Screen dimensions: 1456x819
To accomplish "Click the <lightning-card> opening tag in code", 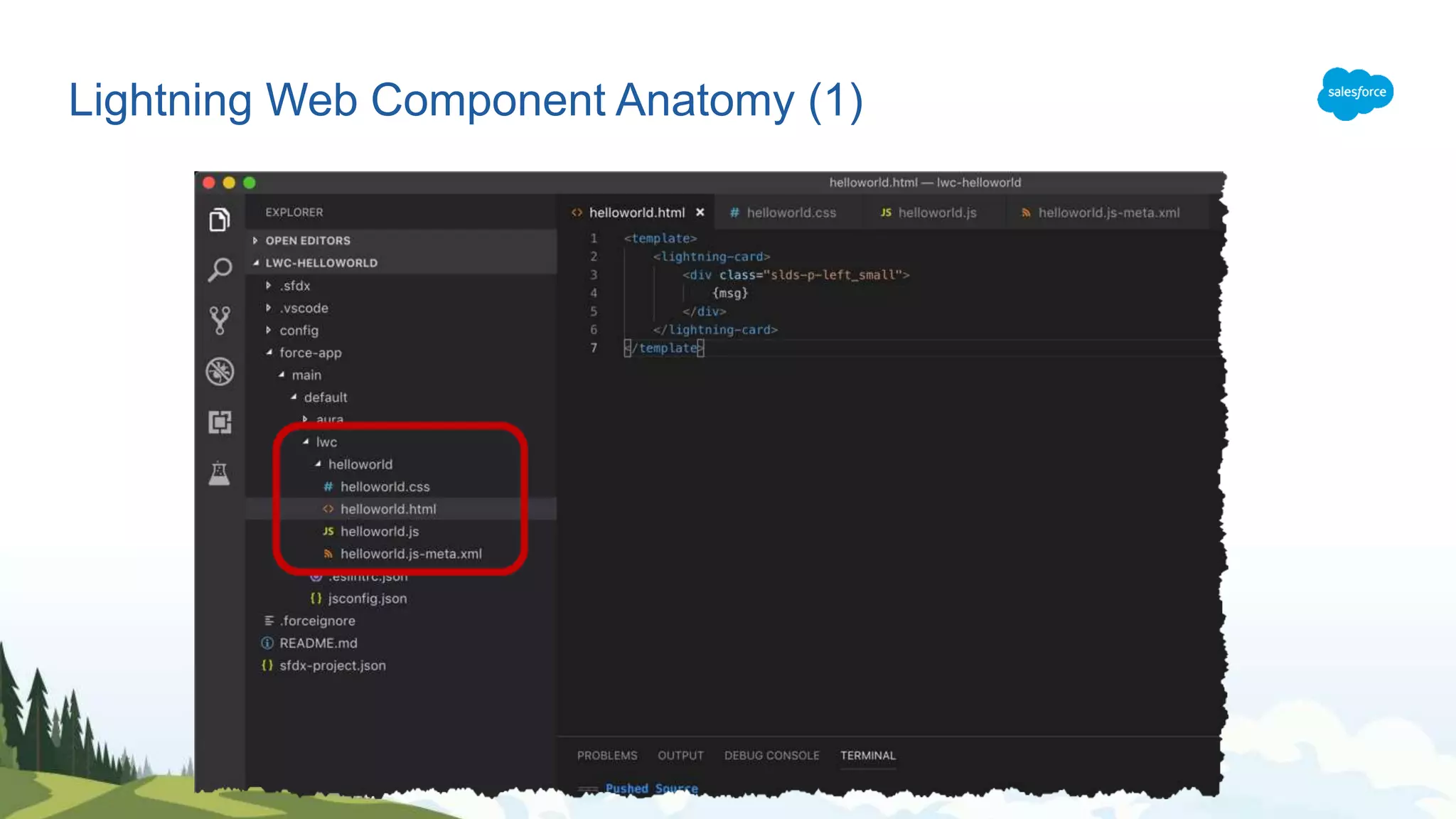I will click(712, 257).
